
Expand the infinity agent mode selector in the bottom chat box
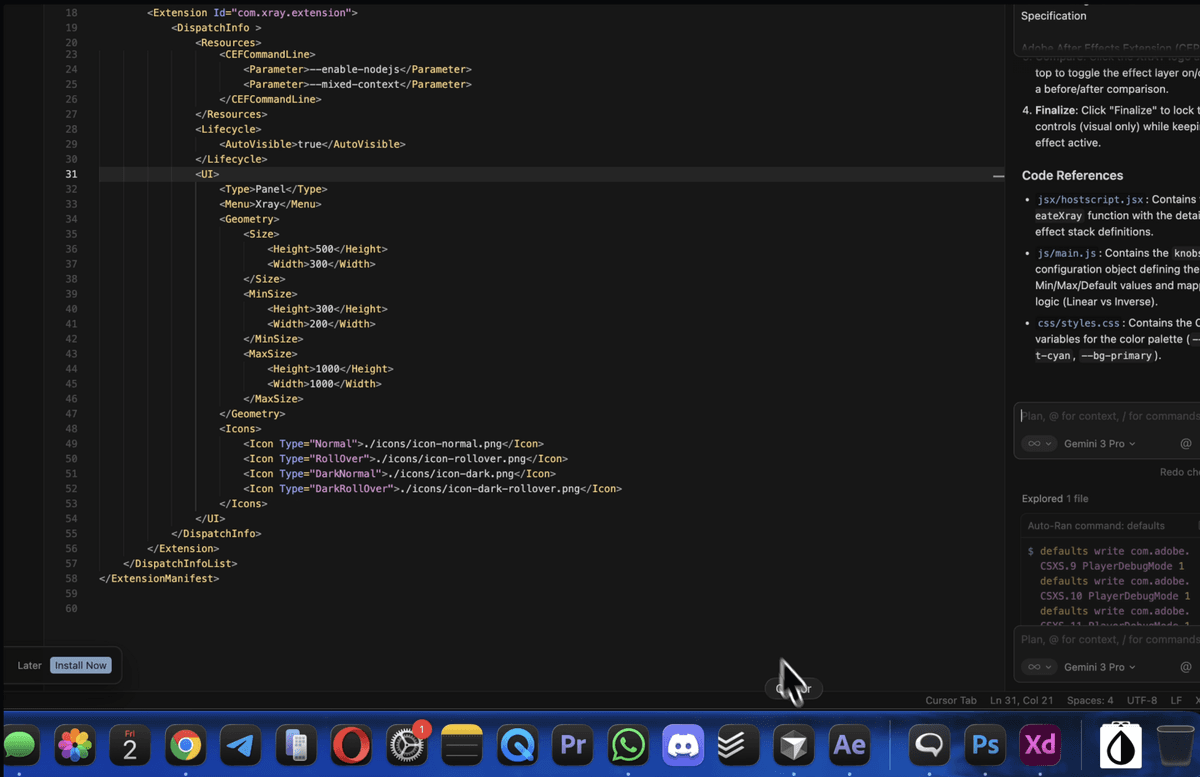click(1040, 667)
